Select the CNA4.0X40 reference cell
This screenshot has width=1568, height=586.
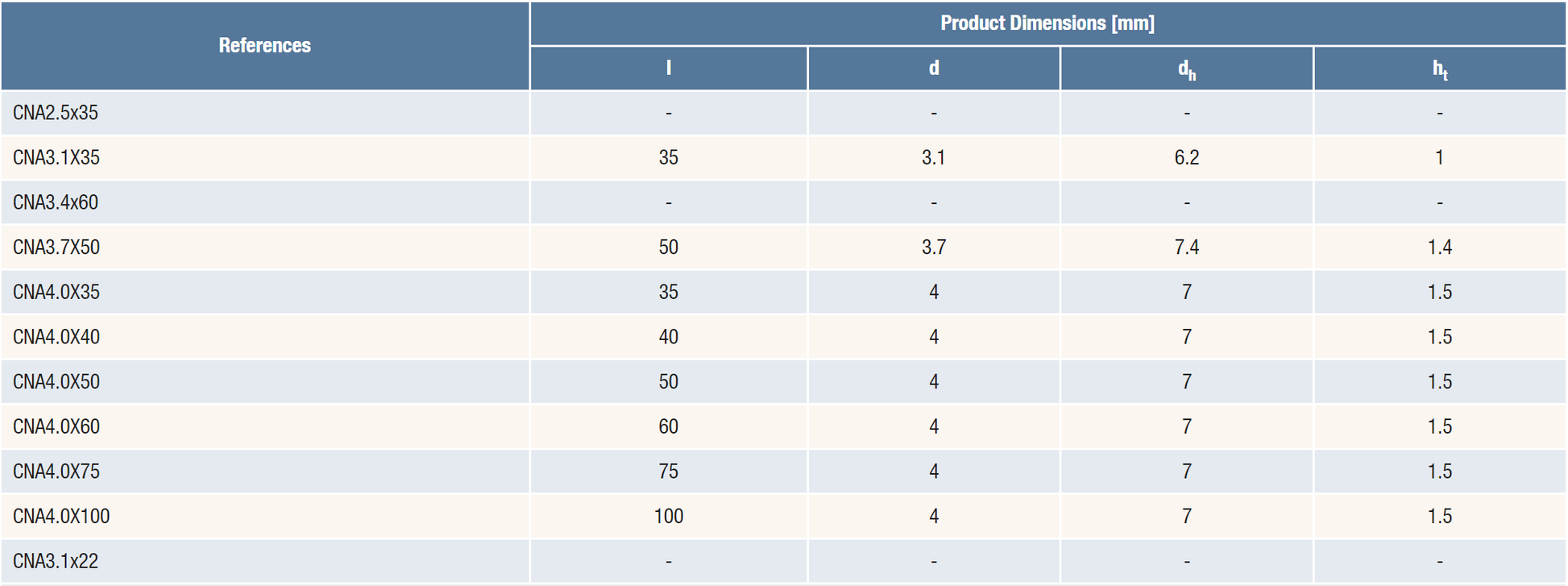[56, 337]
